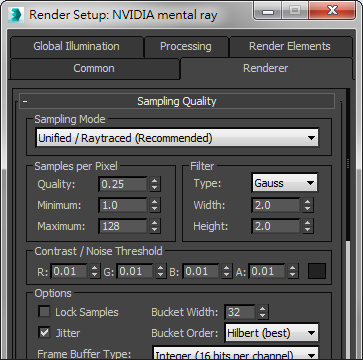Click the A contrast threshold field
This screenshot has width=363, height=360.
tap(267, 271)
